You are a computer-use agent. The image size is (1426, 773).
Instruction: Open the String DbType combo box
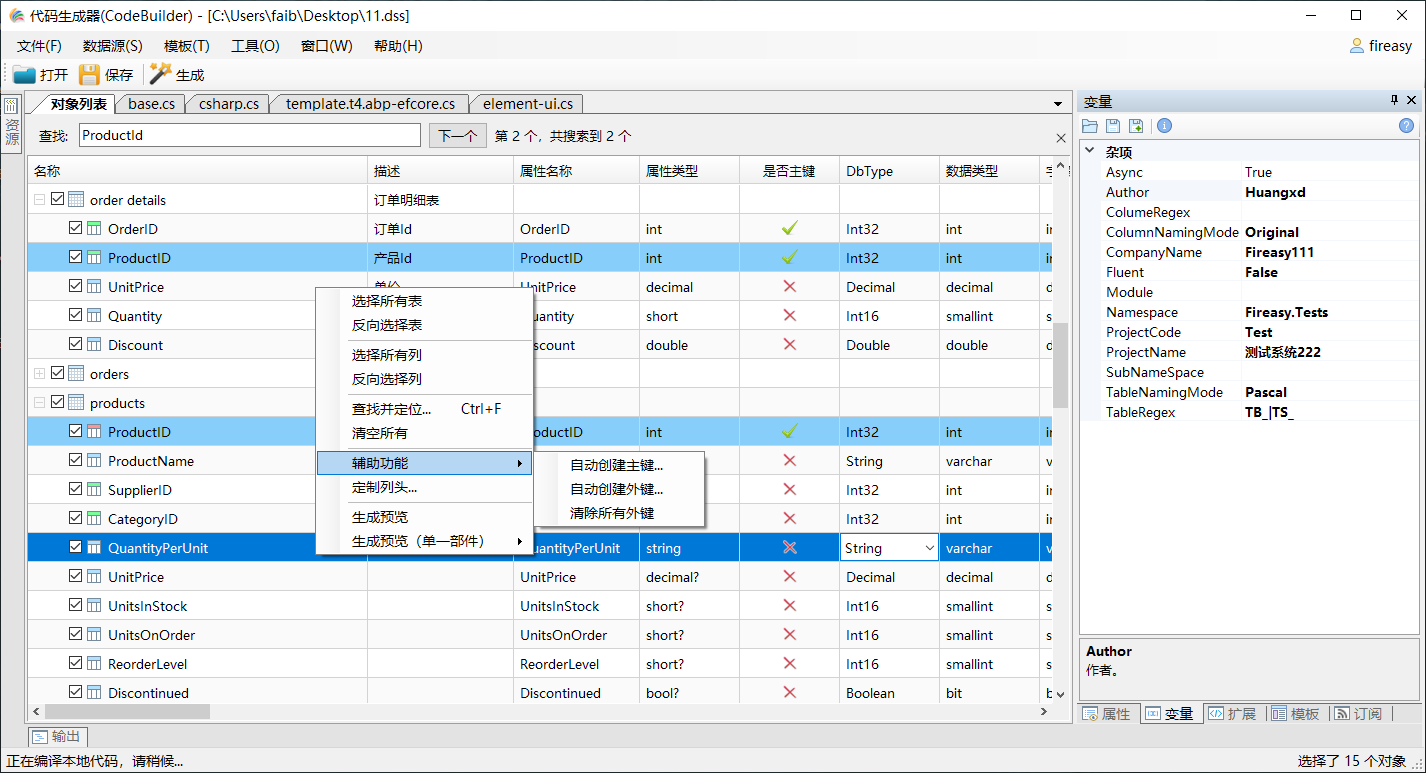click(889, 548)
